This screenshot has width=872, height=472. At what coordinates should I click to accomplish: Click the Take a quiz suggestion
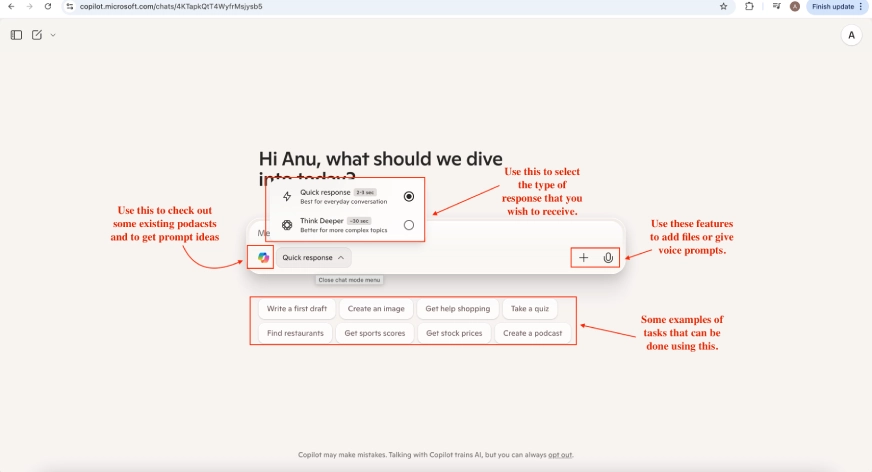(529, 309)
